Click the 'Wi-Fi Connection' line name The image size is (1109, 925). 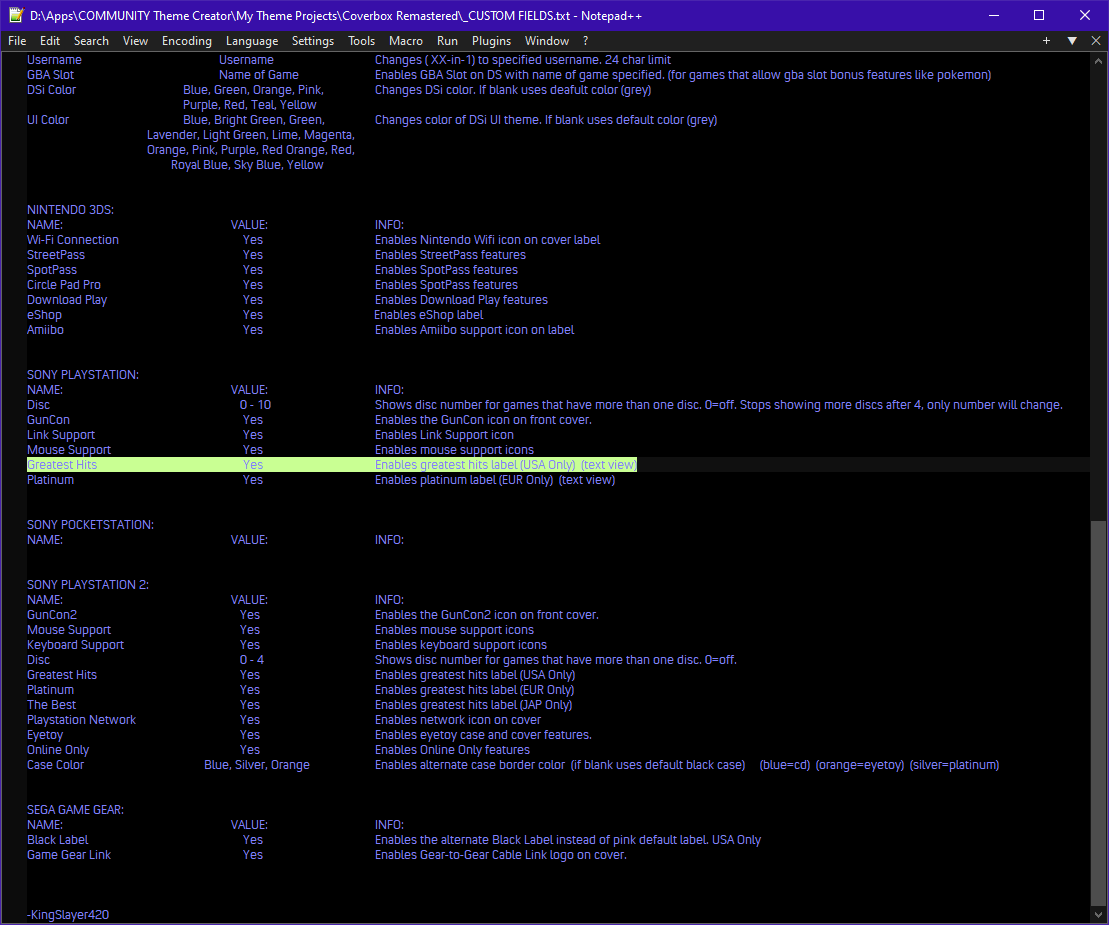[x=73, y=240]
